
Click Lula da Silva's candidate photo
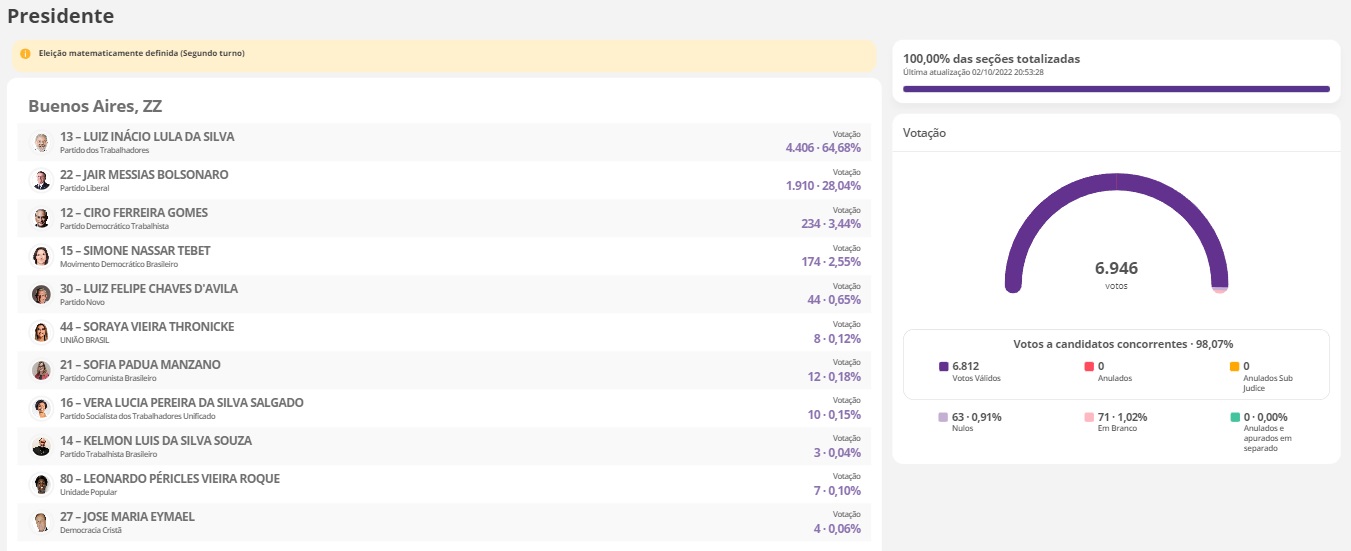(41, 143)
